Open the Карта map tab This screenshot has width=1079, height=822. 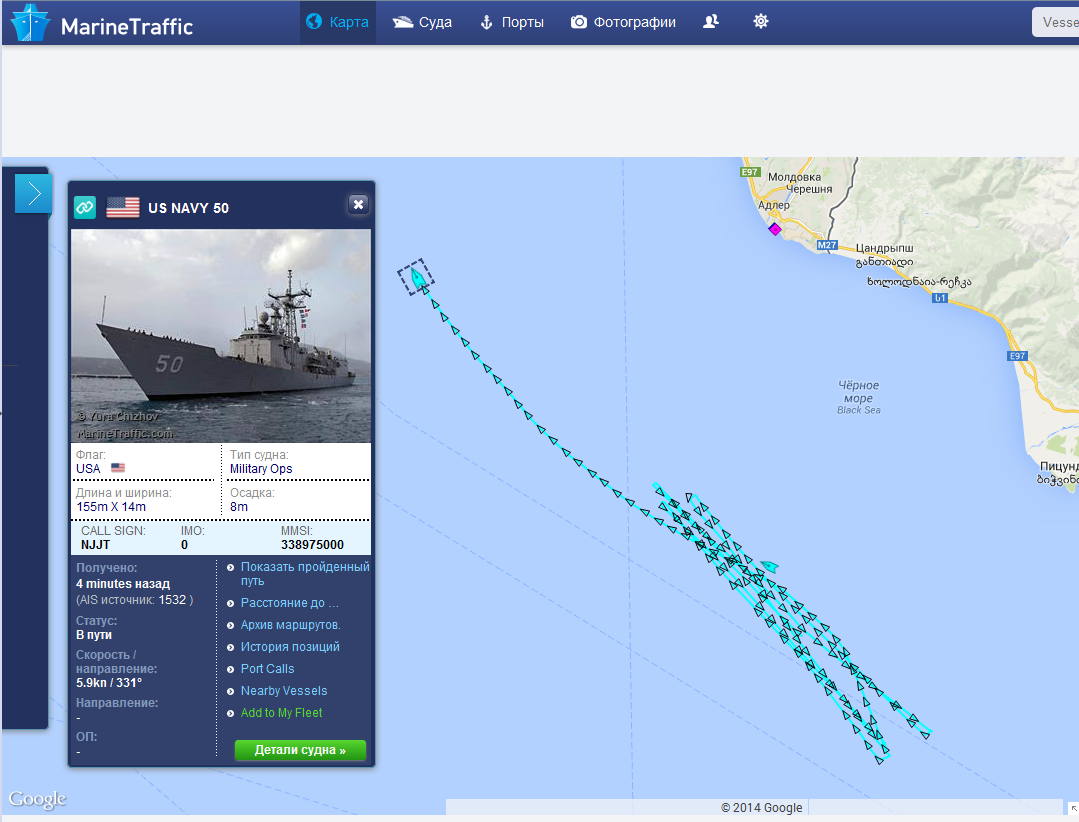pyautogui.click(x=338, y=22)
